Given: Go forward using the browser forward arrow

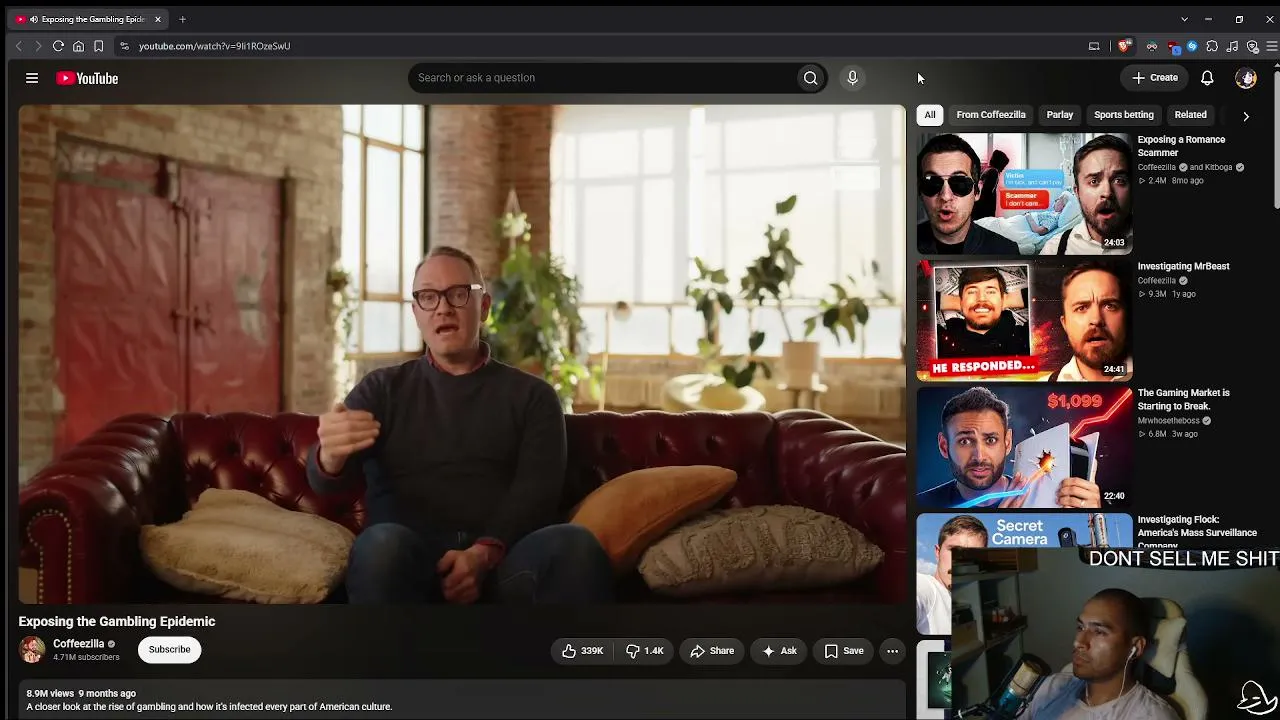Looking at the screenshot, I should (x=38, y=46).
